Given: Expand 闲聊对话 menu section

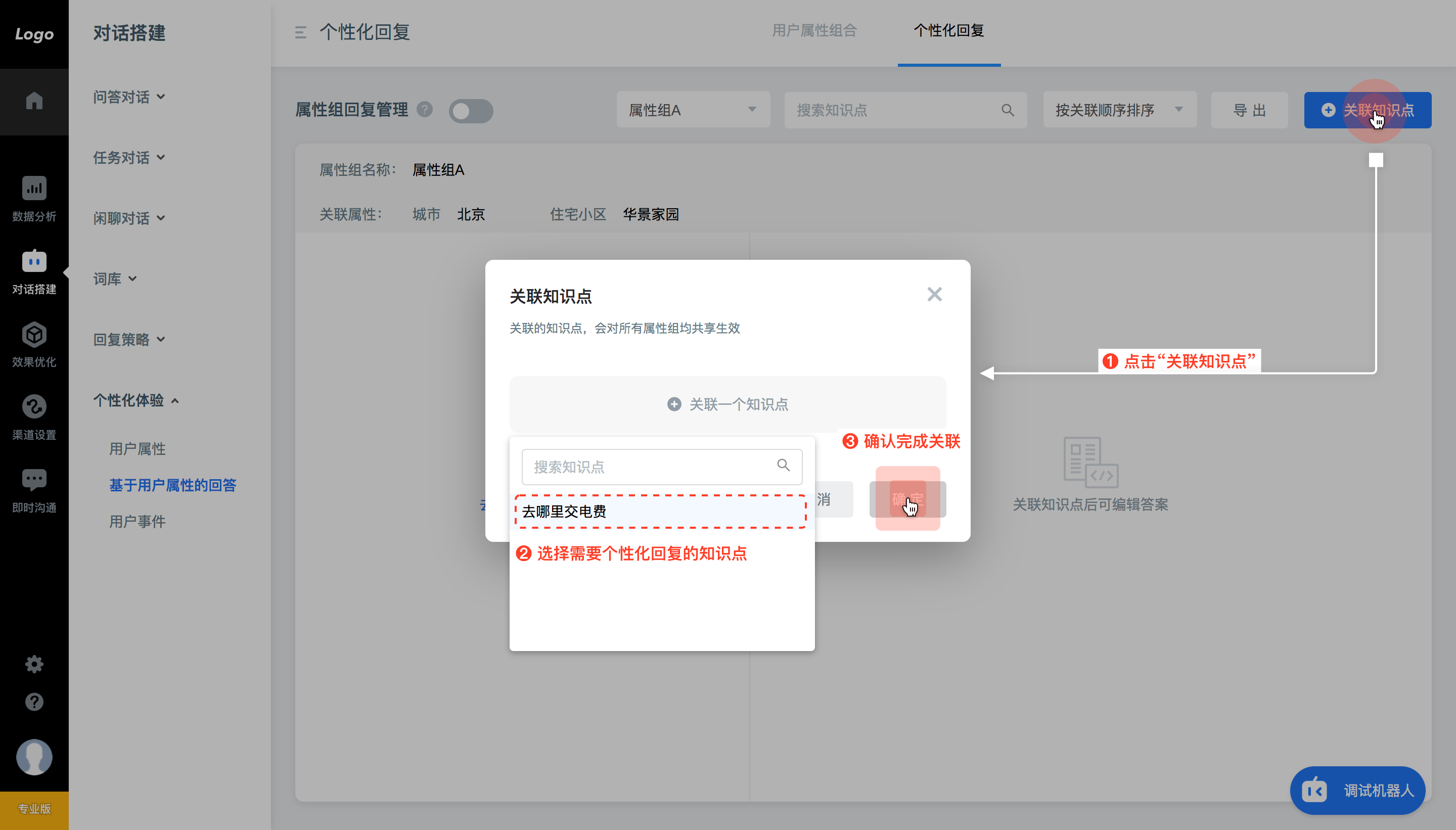Looking at the screenshot, I should [x=129, y=218].
